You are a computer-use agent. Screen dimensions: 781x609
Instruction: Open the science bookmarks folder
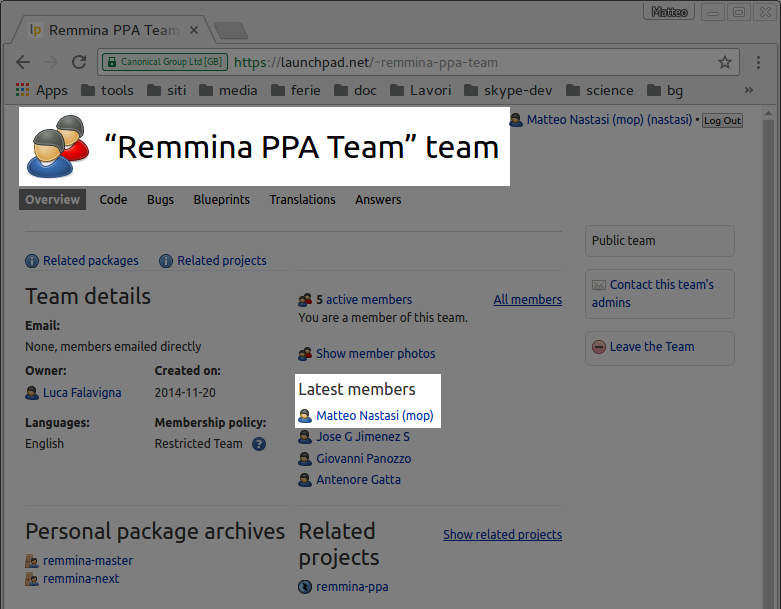tap(600, 90)
